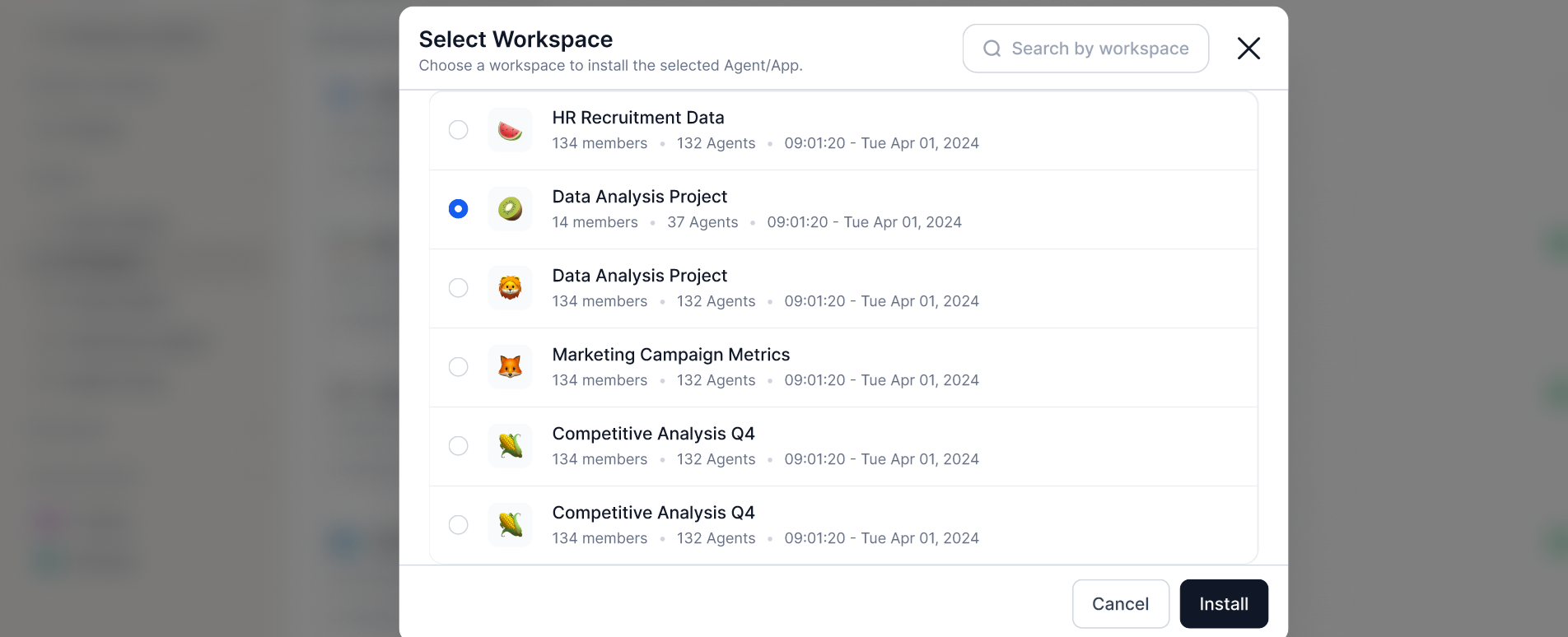Open the Marketing Campaign Metrics workspace title
The image size is (1568, 637).
click(670, 355)
